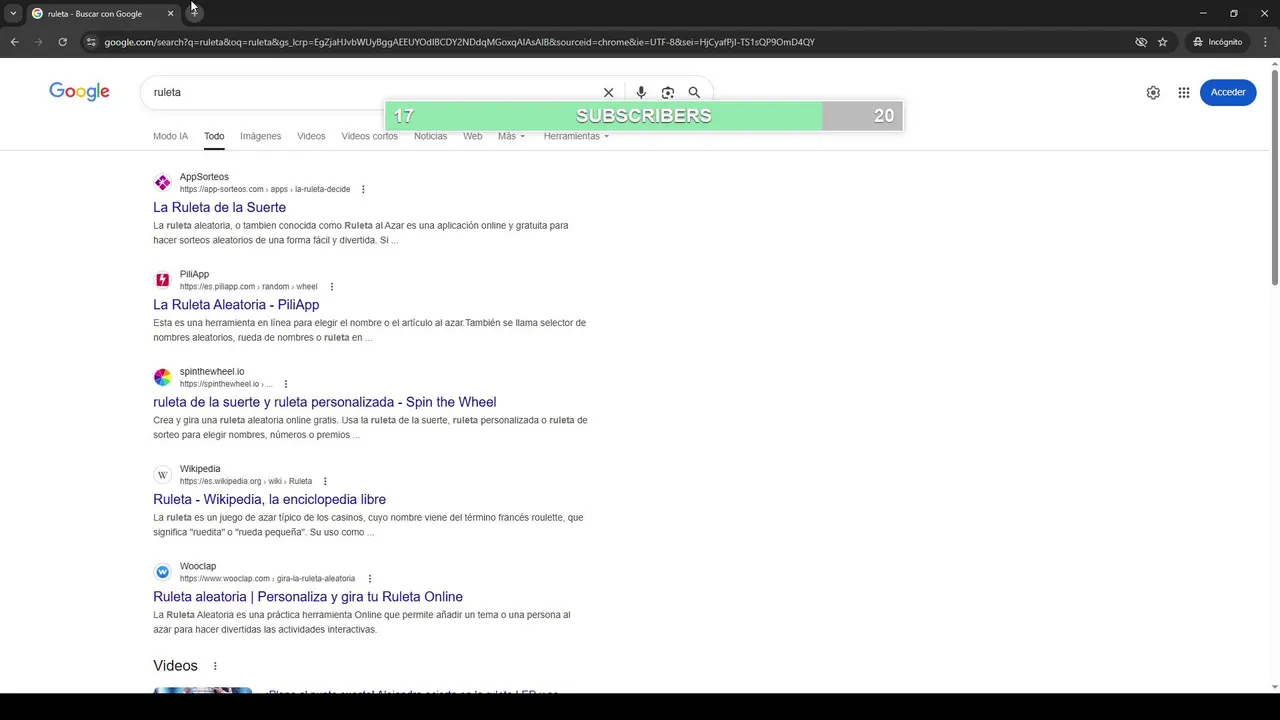This screenshot has height=720, width=1280.
Task: View site information icon in address bar
Action: point(91,42)
